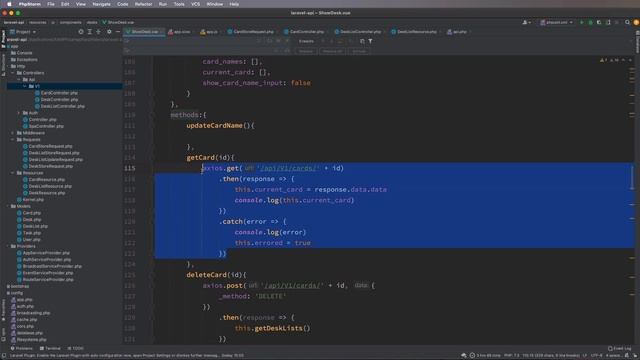Collapse the Resources folder
The width and height of the screenshot is (640, 360).
(13, 173)
